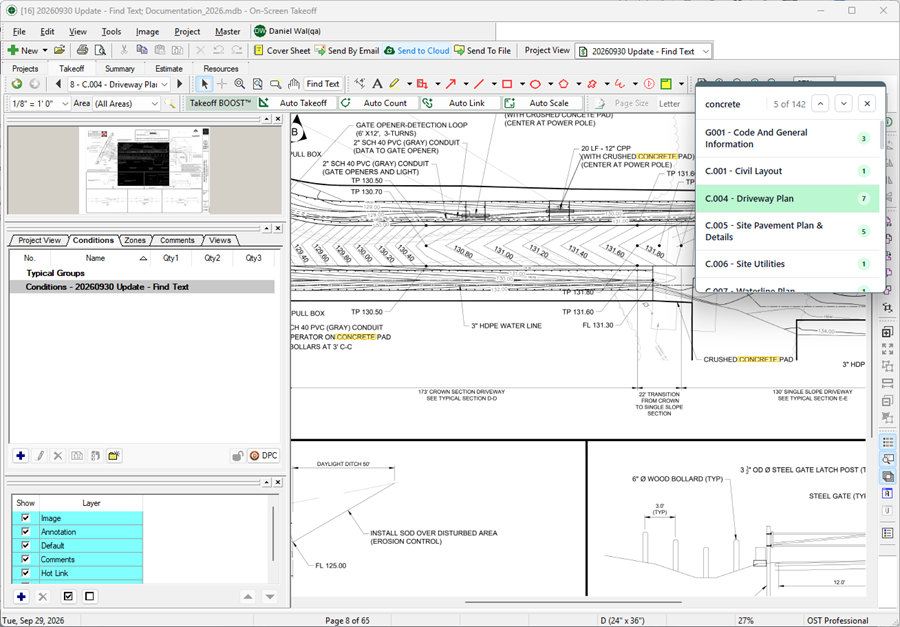Go to previous page arrow
900x627 pixels.
58,84
